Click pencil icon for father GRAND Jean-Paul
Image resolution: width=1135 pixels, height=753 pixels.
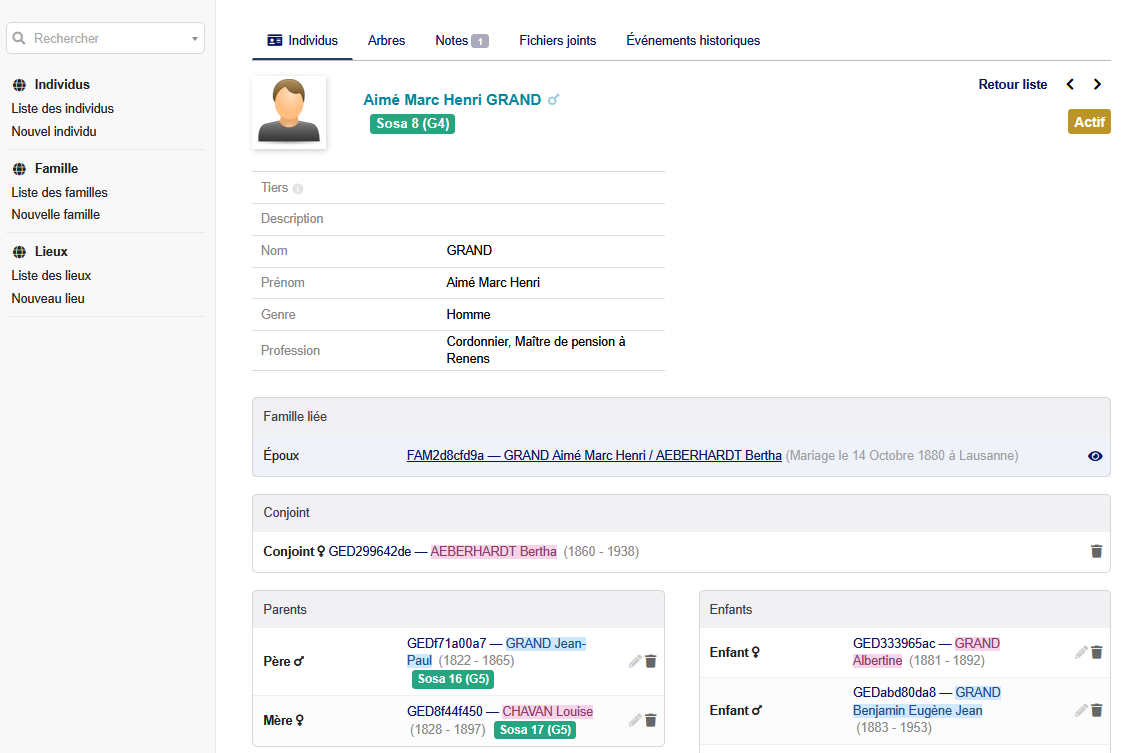635,661
